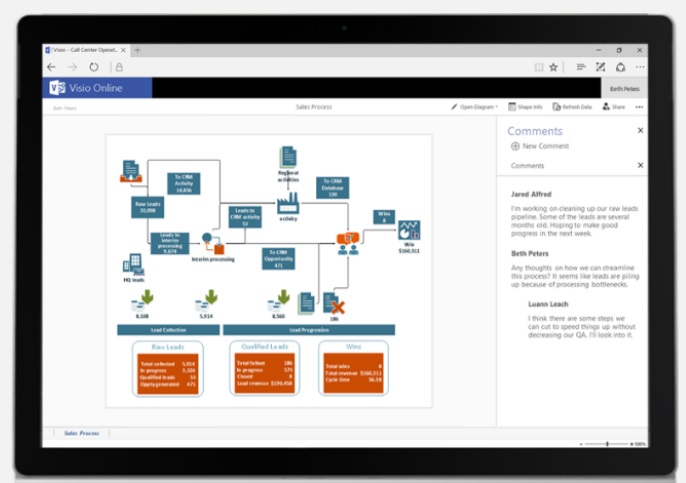Open the Open Diagram dropdown
Image resolution: width=686 pixels, height=483 pixels.
pyautogui.click(x=474, y=107)
